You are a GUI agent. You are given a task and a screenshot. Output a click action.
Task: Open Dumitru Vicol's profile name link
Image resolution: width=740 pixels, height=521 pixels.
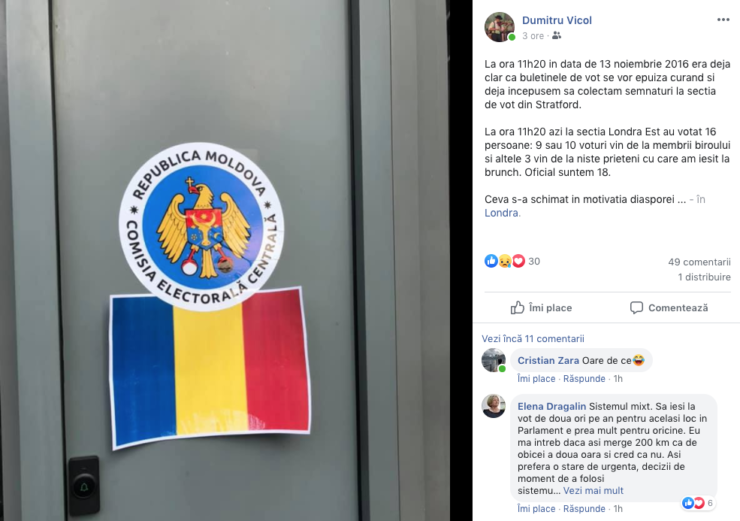557,20
